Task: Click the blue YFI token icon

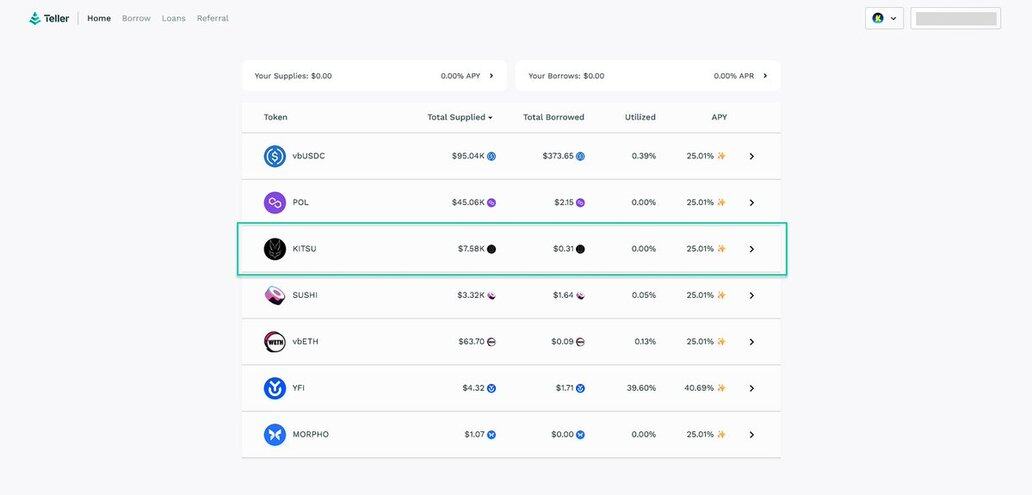Action: click(x=275, y=388)
